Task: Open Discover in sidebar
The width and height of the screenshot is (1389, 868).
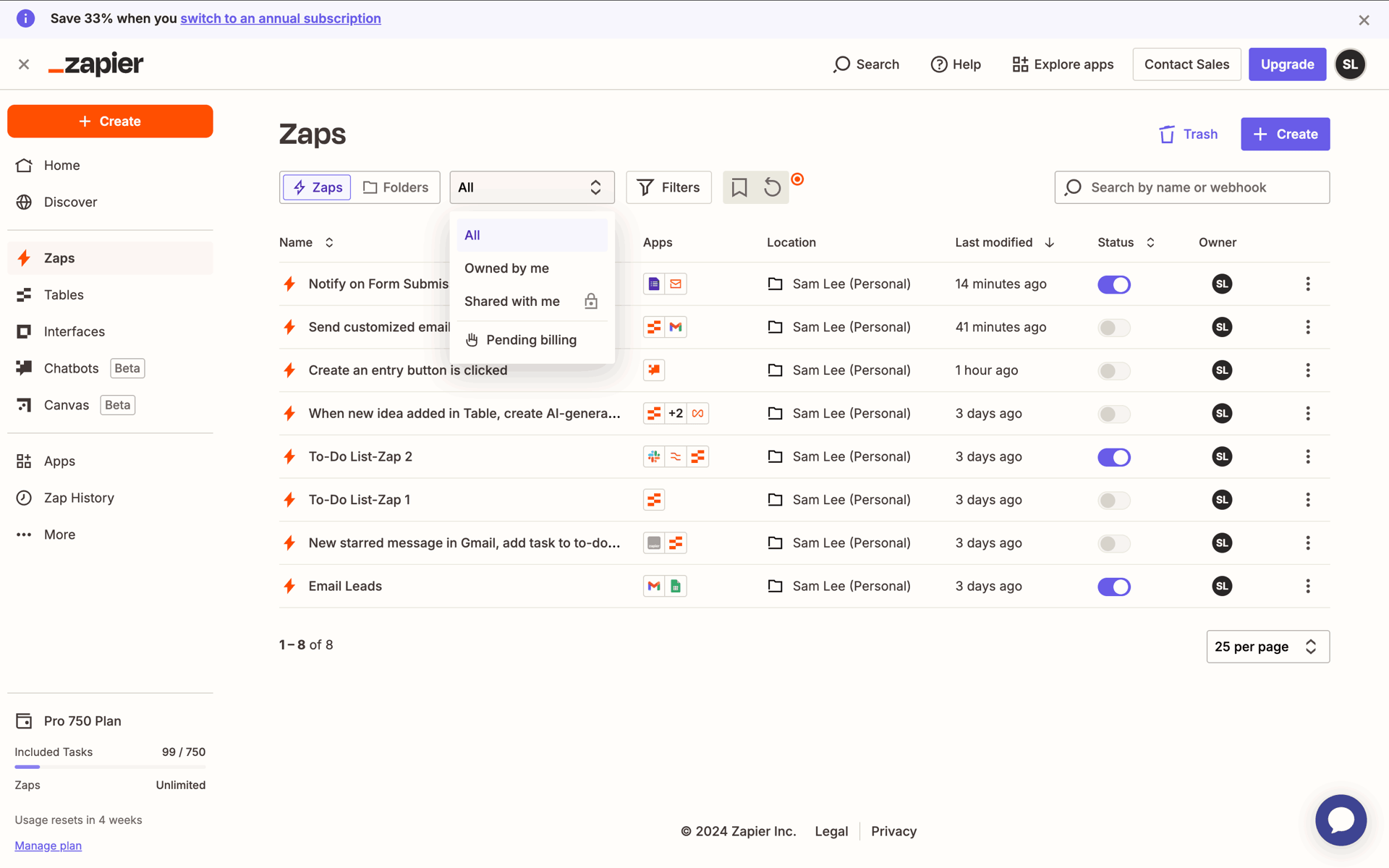Action: point(110,202)
